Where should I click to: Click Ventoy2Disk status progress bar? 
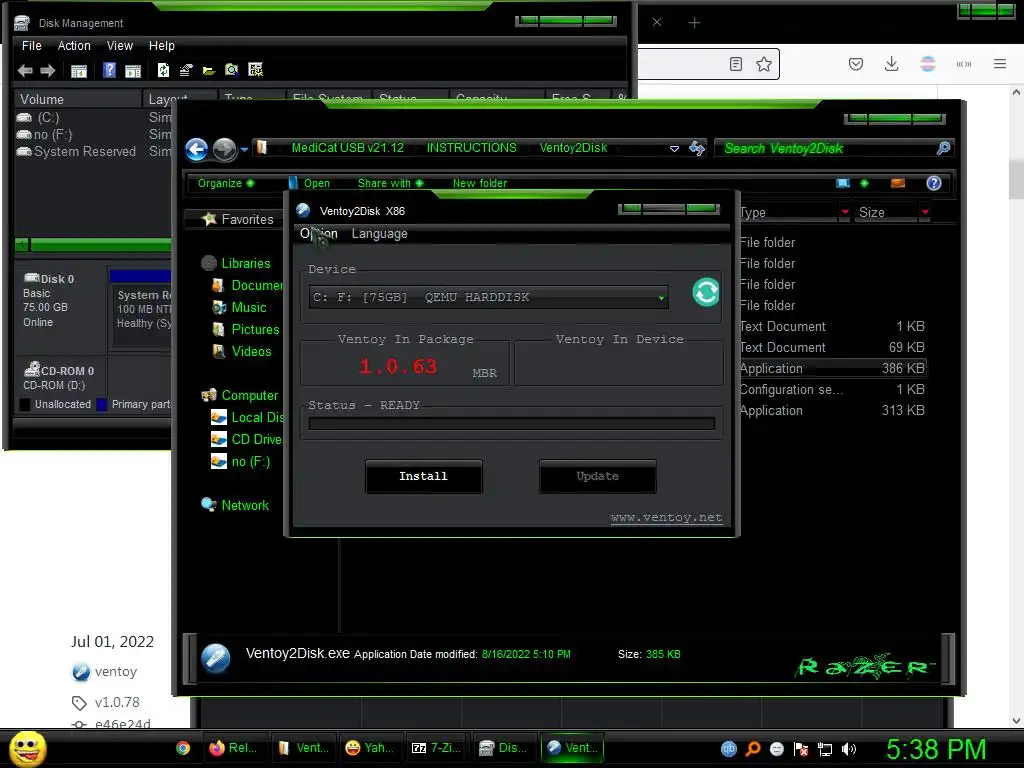pos(511,423)
